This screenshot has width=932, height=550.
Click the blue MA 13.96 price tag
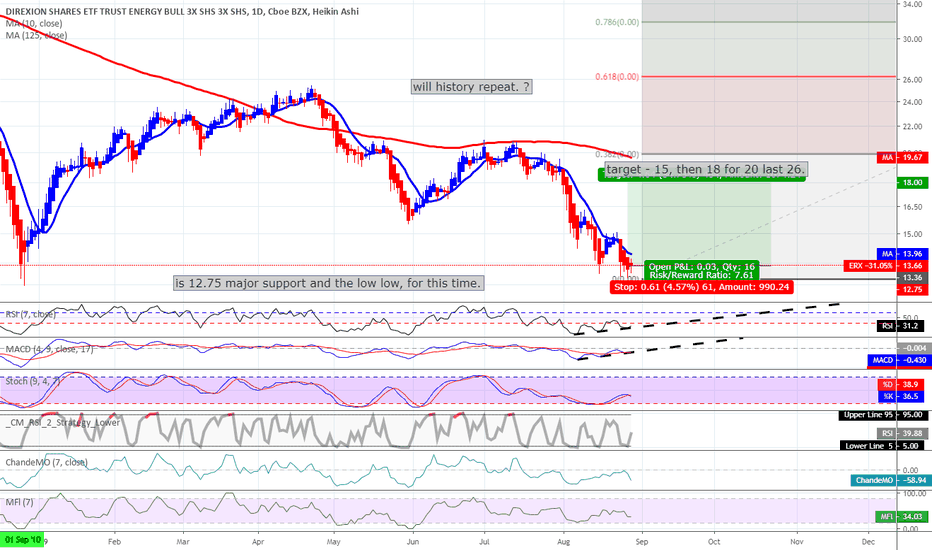click(x=902, y=254)
